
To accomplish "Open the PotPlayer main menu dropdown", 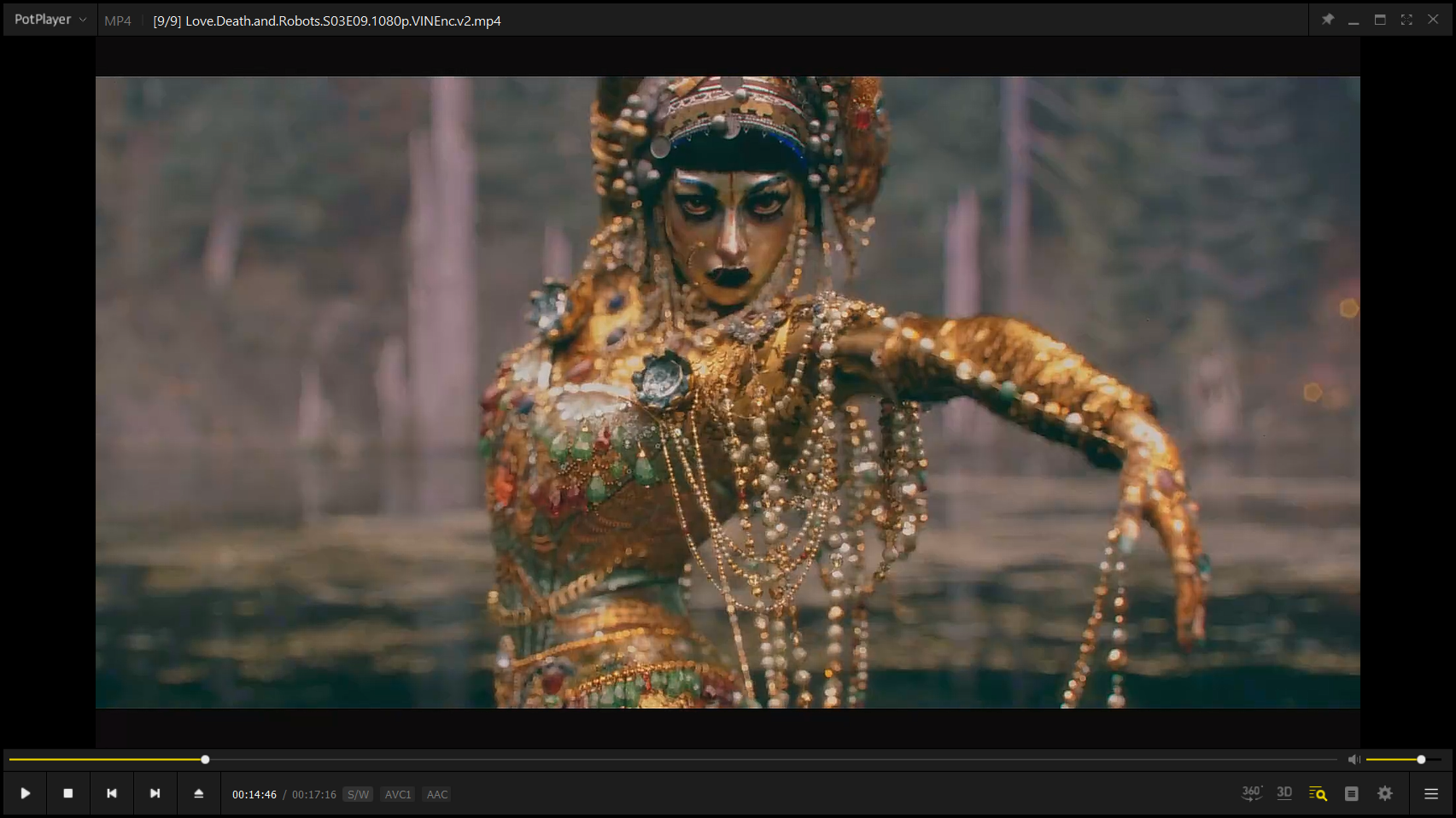I will pos(50,20).
